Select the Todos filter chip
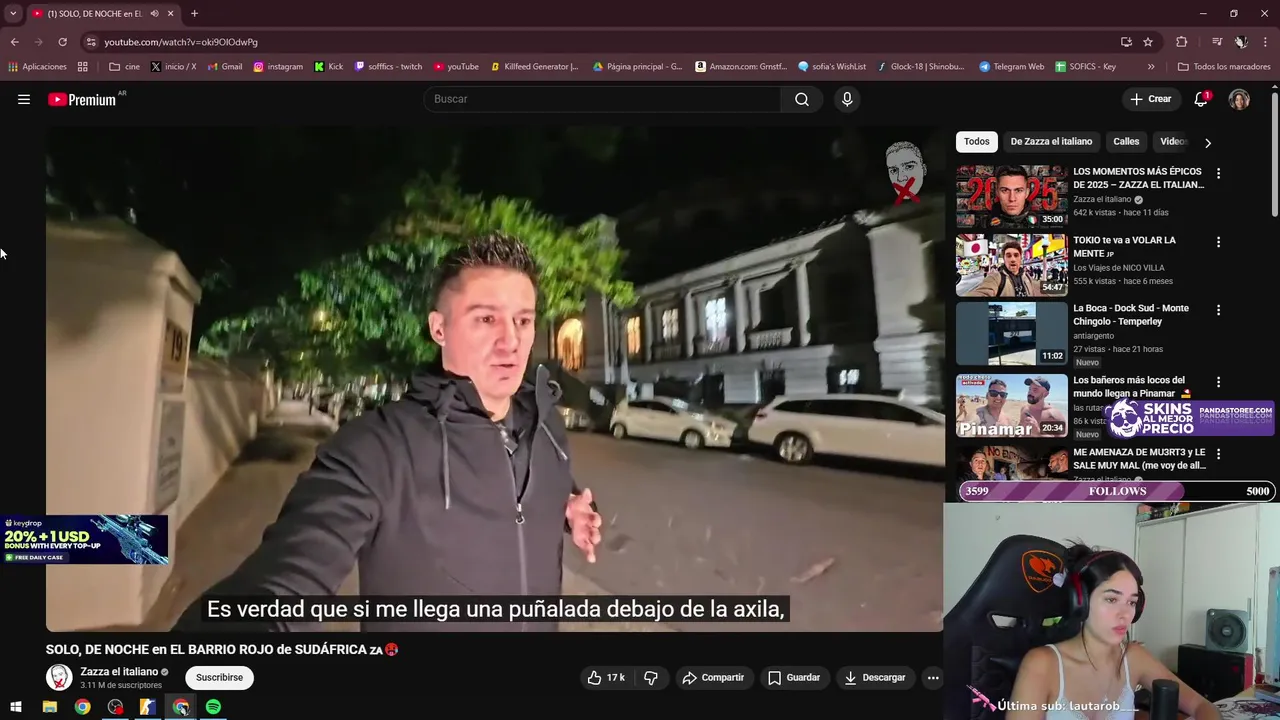The height and width of the screenshot is (720, 1280). [x=977, y=142]
